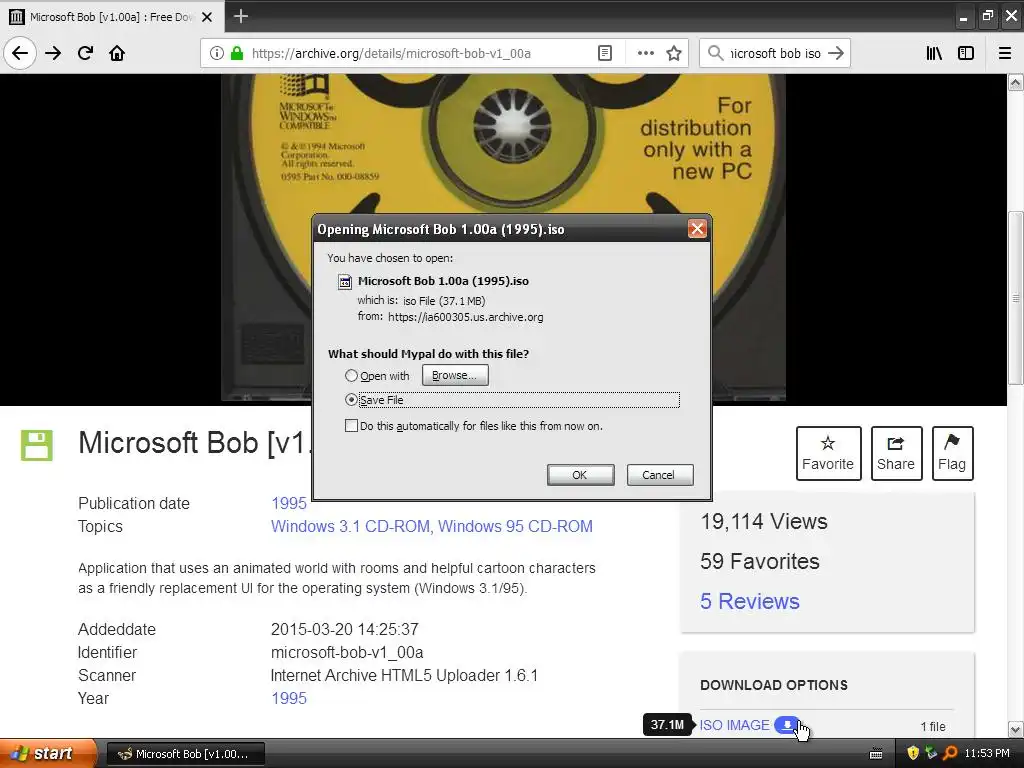Bookmark this page with the star

click(674, 53)
